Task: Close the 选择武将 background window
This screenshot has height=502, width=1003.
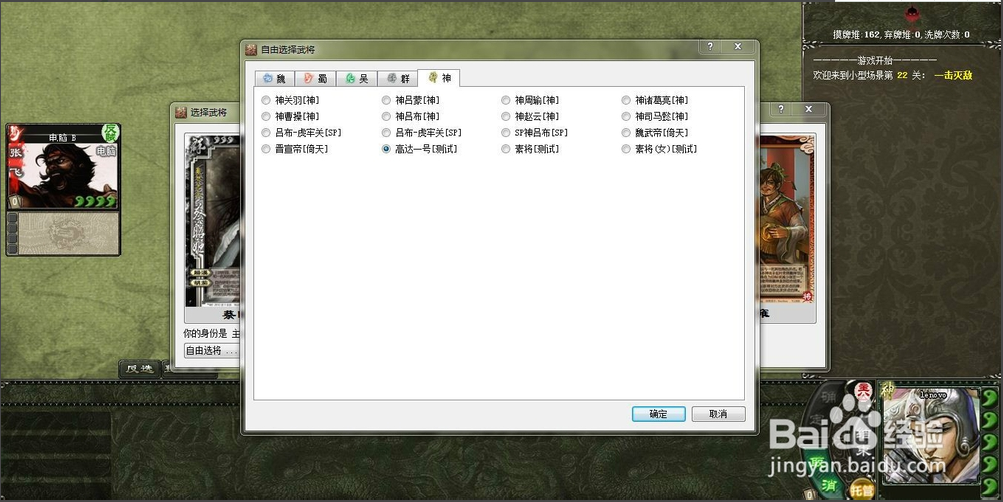Action: [x=809, y=109]
